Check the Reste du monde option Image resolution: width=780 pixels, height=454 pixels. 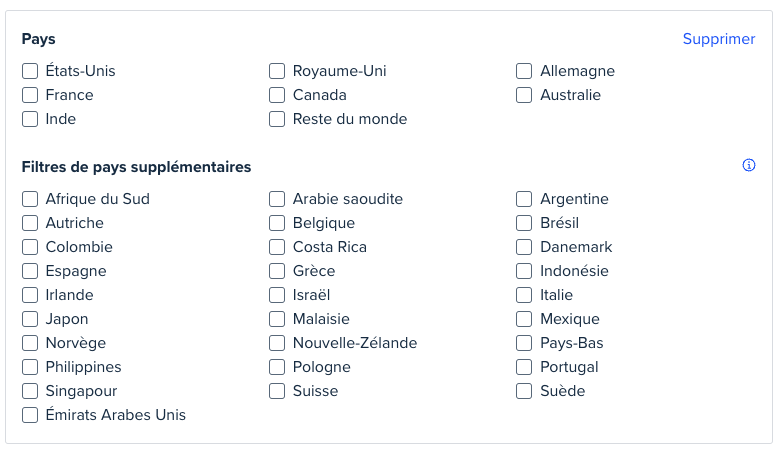click(x=277, y=119)
